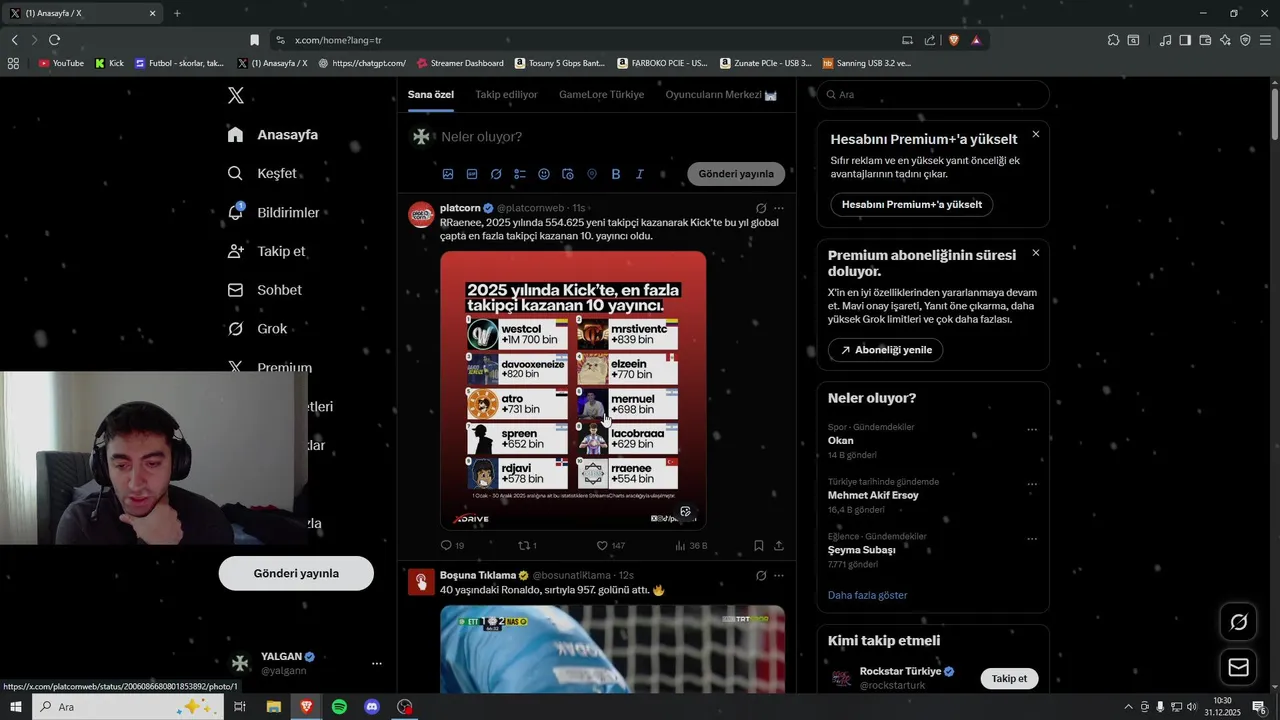Open floating Grok button
Viewport: 1280px width, 720px height.
(1238, 622)
